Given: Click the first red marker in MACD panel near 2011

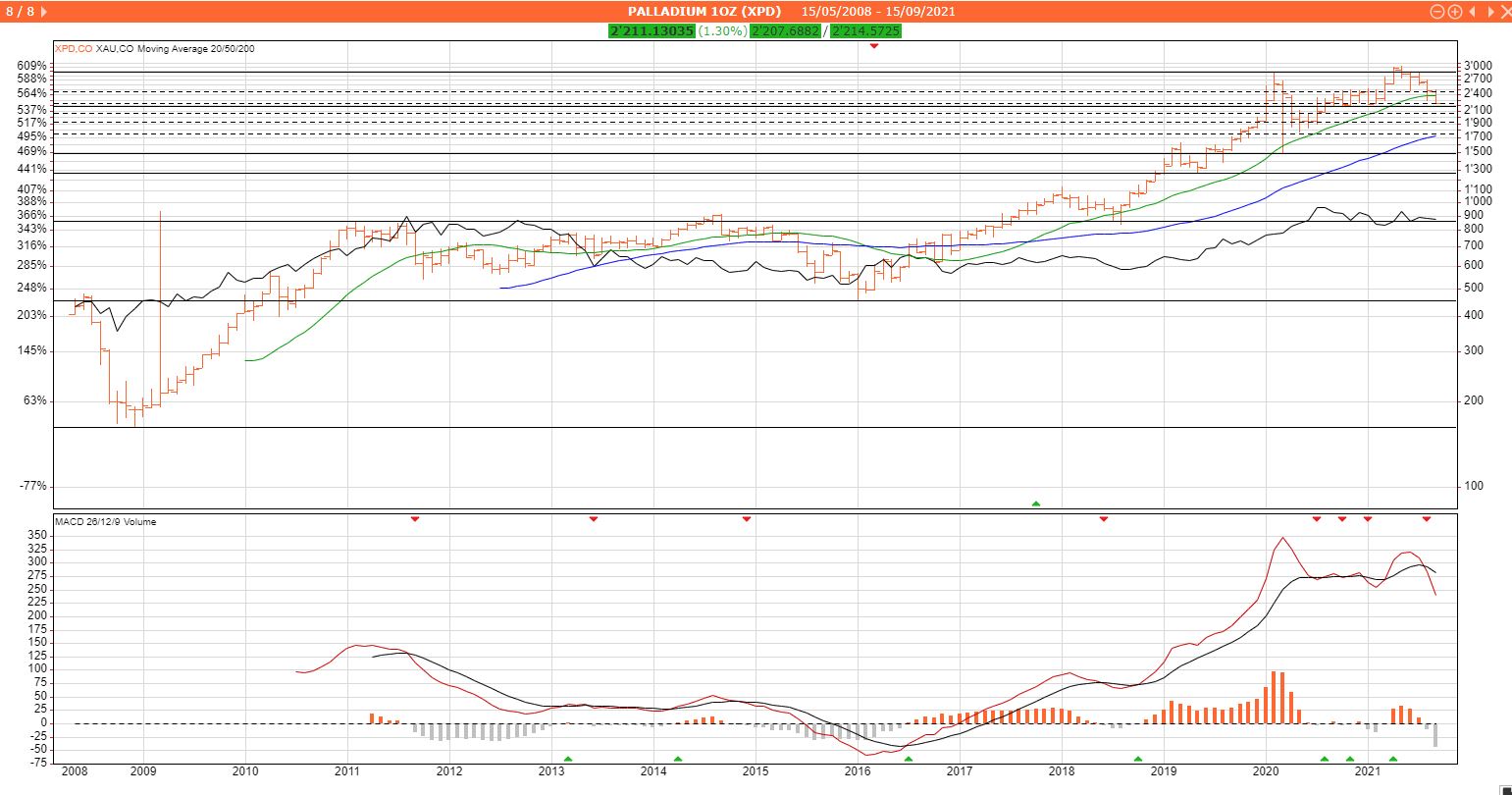Looking at the screenshot, I should pyautogui.click(x=415, y=518).
